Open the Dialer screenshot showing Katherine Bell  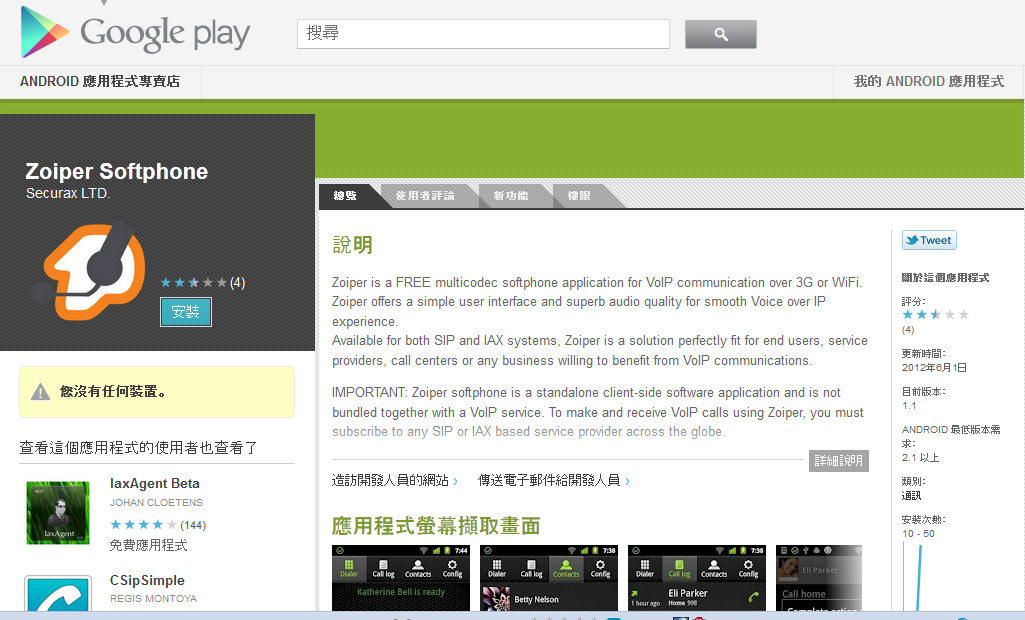click(401, 578)
